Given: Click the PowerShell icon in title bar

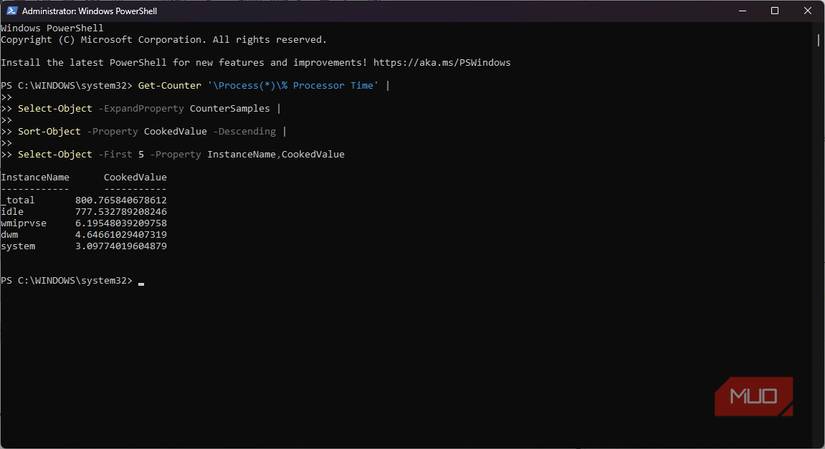Looking at the screenshot, I should (12, 11).
